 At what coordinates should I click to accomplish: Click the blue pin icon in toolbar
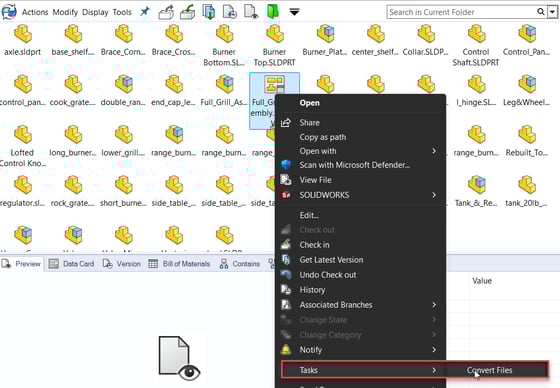pyautogui.click(x=145, y=11)
